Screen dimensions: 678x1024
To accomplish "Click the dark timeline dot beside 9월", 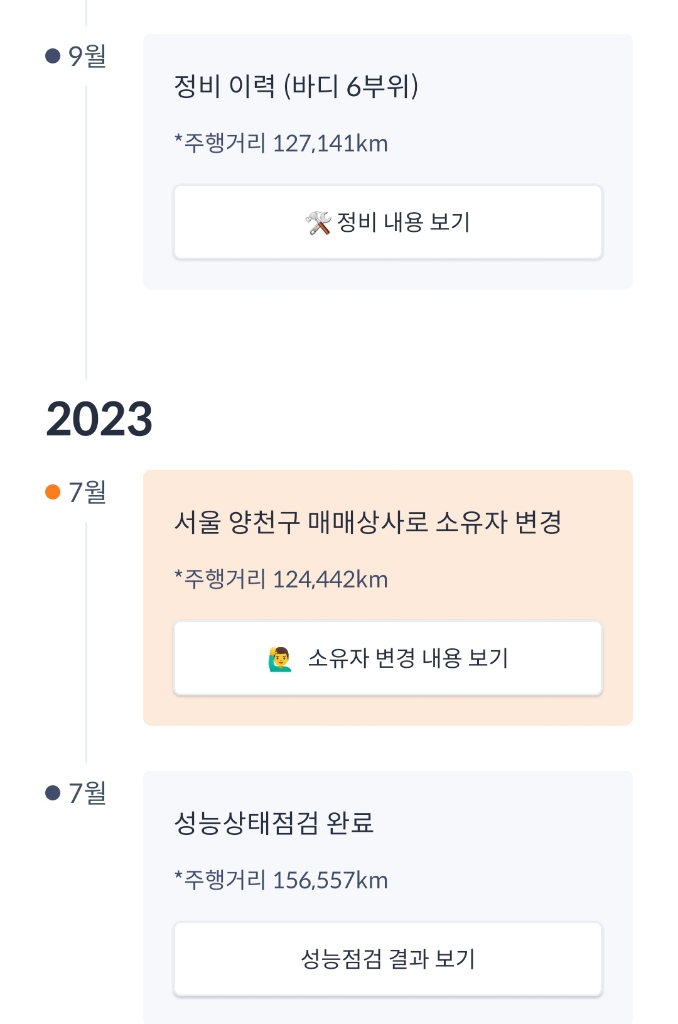I will 53,56.
